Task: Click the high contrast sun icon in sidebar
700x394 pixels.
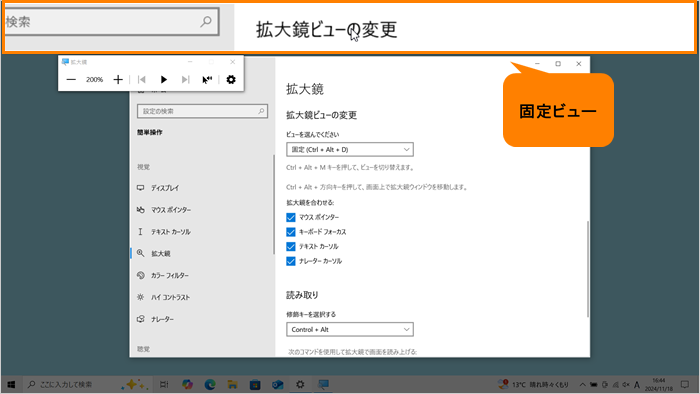Action: pos(141,297)
